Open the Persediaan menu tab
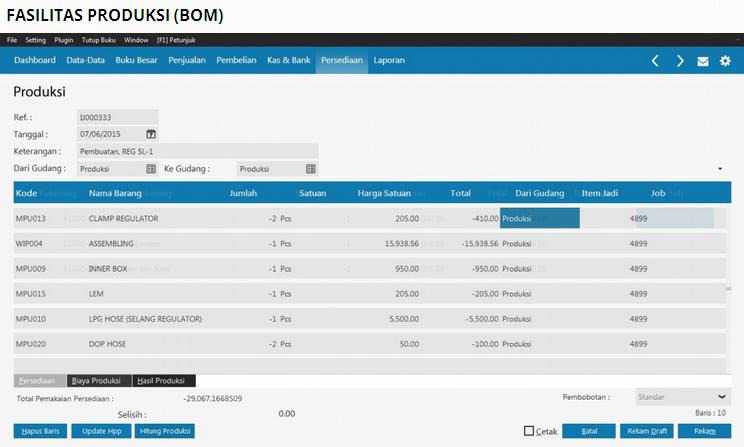 coord(341,61)
